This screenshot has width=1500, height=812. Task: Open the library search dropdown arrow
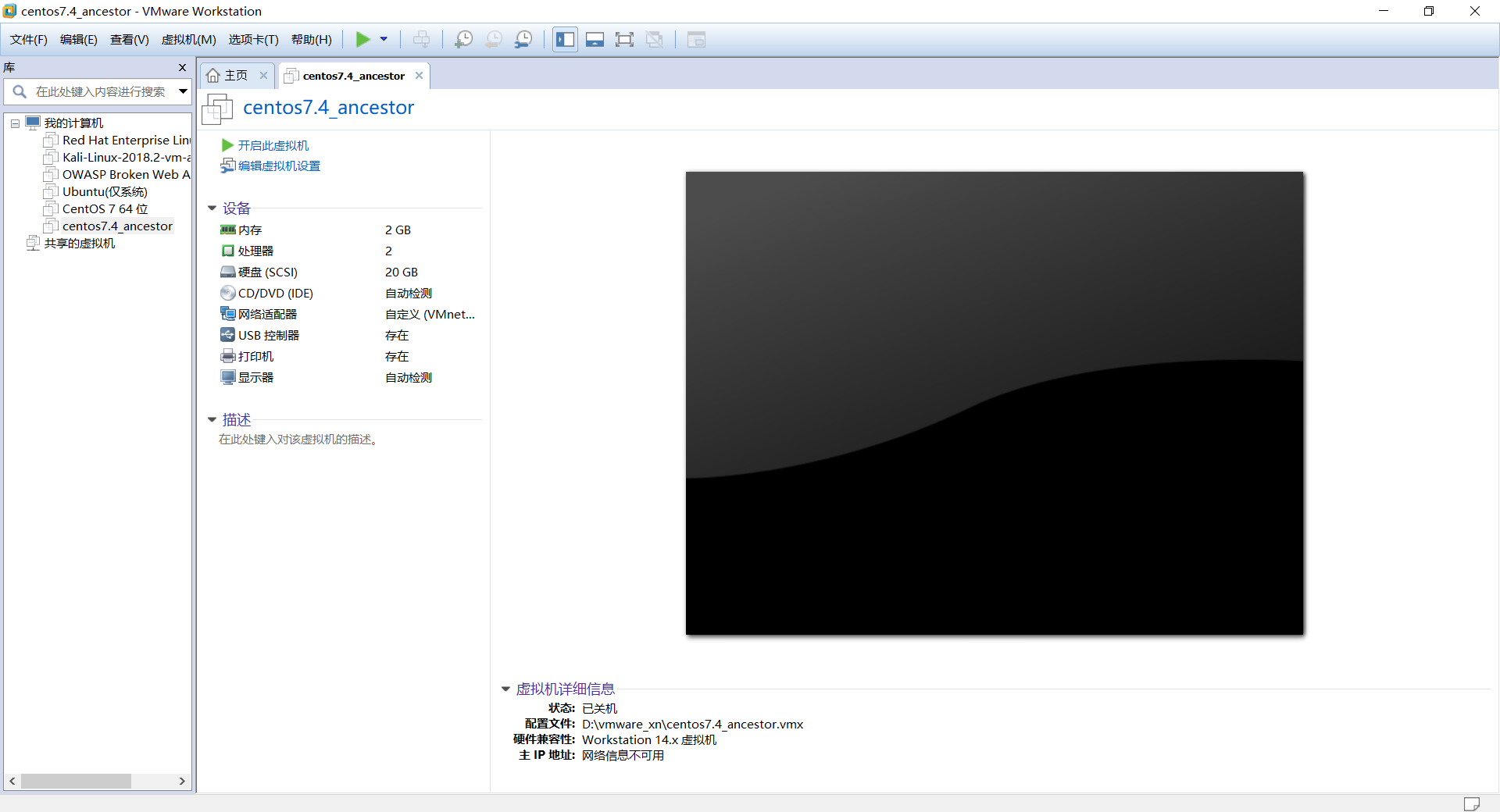point(183,91)
